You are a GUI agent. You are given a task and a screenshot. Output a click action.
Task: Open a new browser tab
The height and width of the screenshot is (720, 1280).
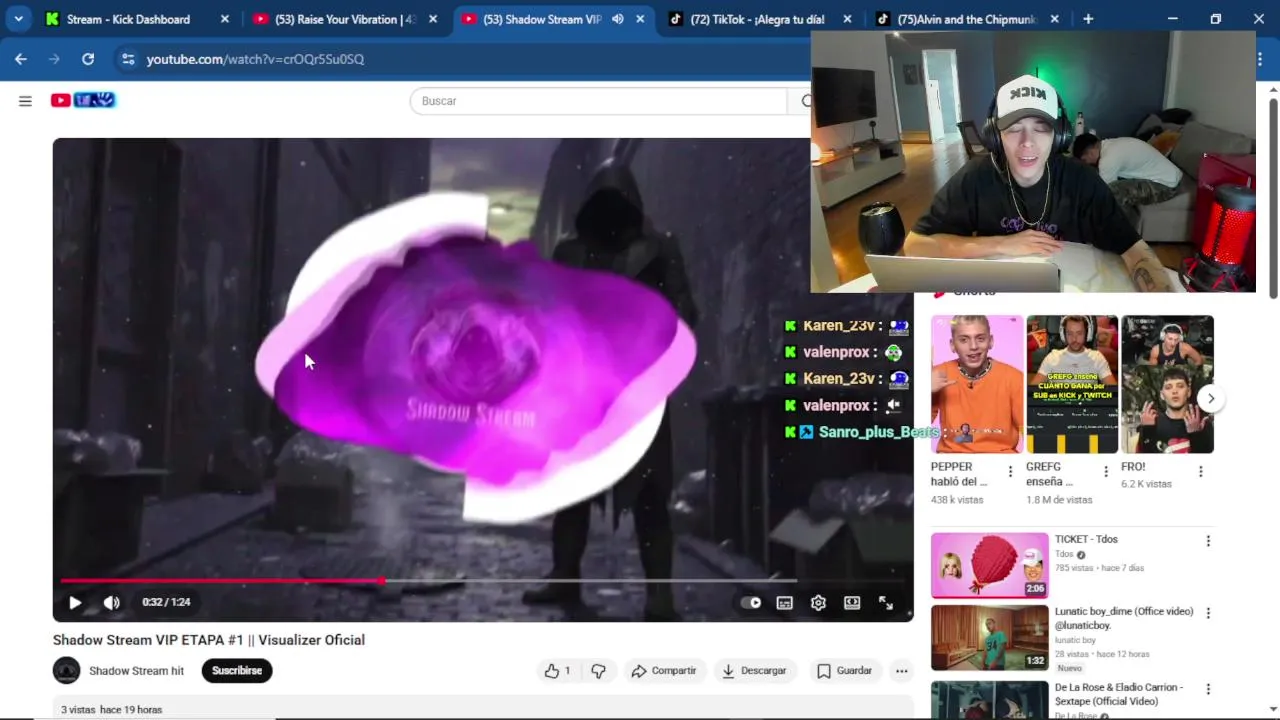(x=1088, y=19)
